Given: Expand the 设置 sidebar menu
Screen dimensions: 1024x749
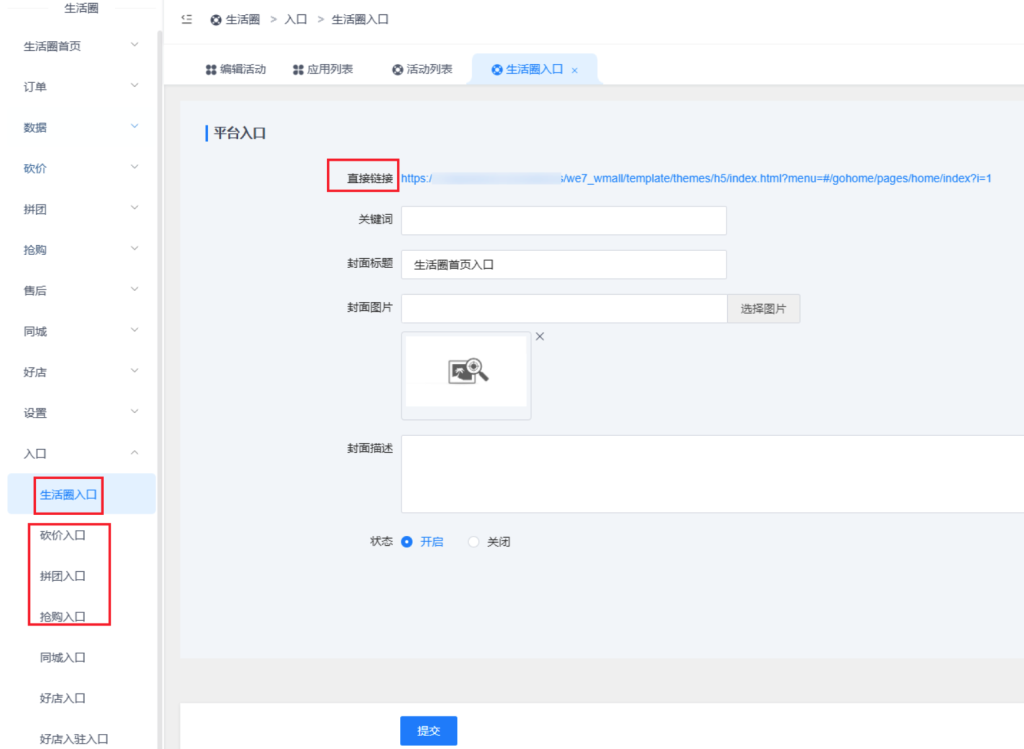Looking at the screenshot, I should [x=135, y=412].
